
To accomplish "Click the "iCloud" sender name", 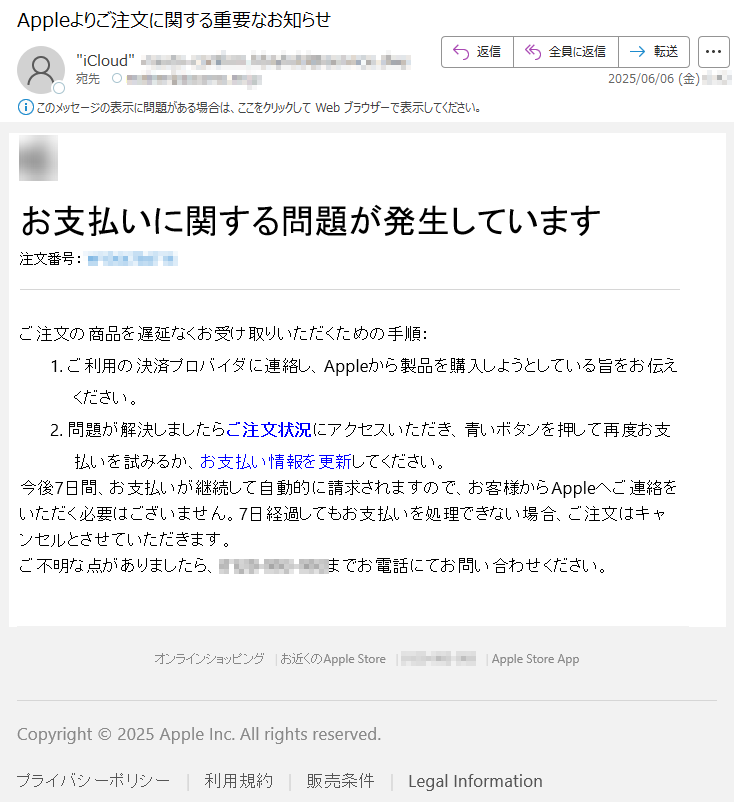I will pyautogui.click(x=105, y=60).
